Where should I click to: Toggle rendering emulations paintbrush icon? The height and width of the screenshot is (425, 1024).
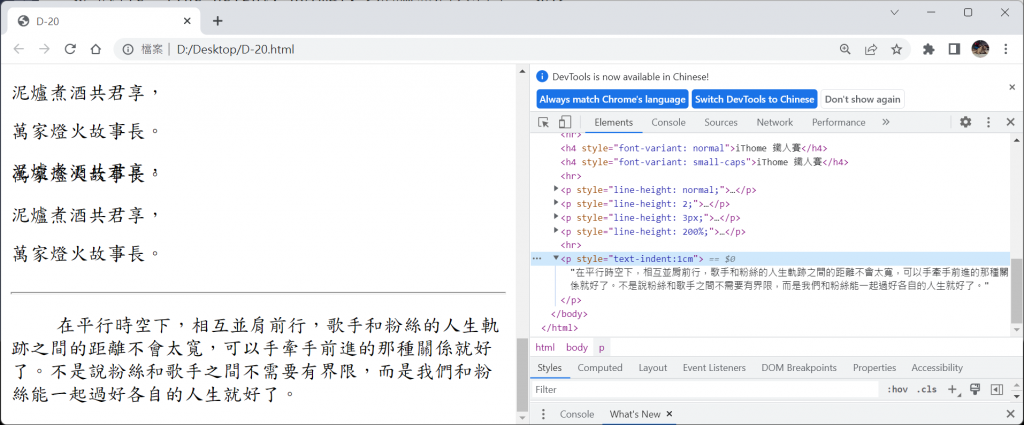coord(975,389)
